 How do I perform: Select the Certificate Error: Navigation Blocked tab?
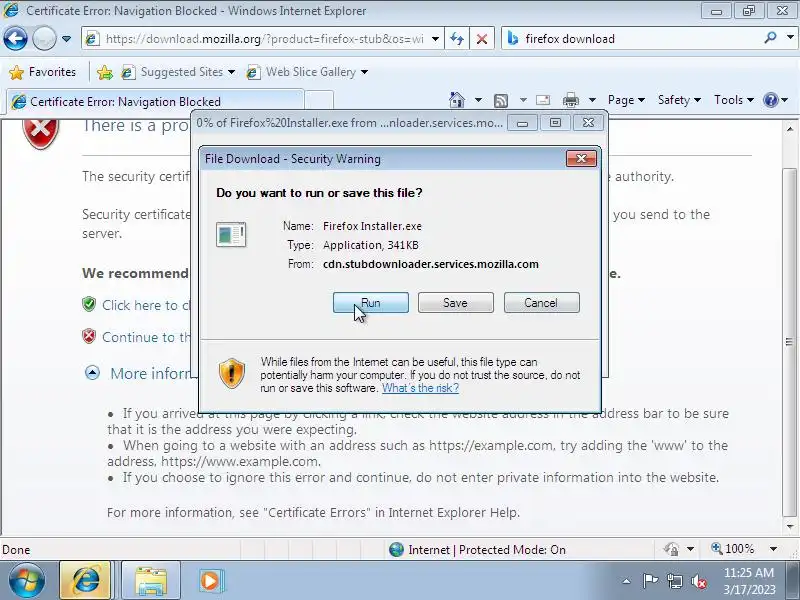155,101
